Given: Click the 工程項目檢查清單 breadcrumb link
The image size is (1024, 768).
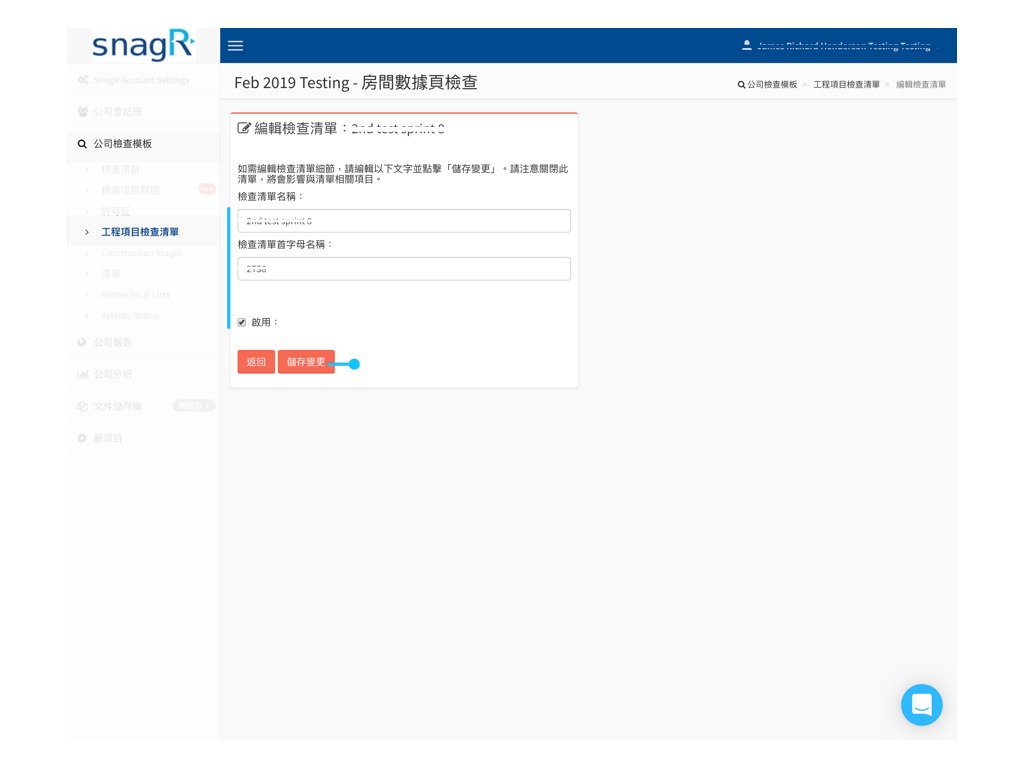Looking at the screenshot, I should tap(846, 84).
